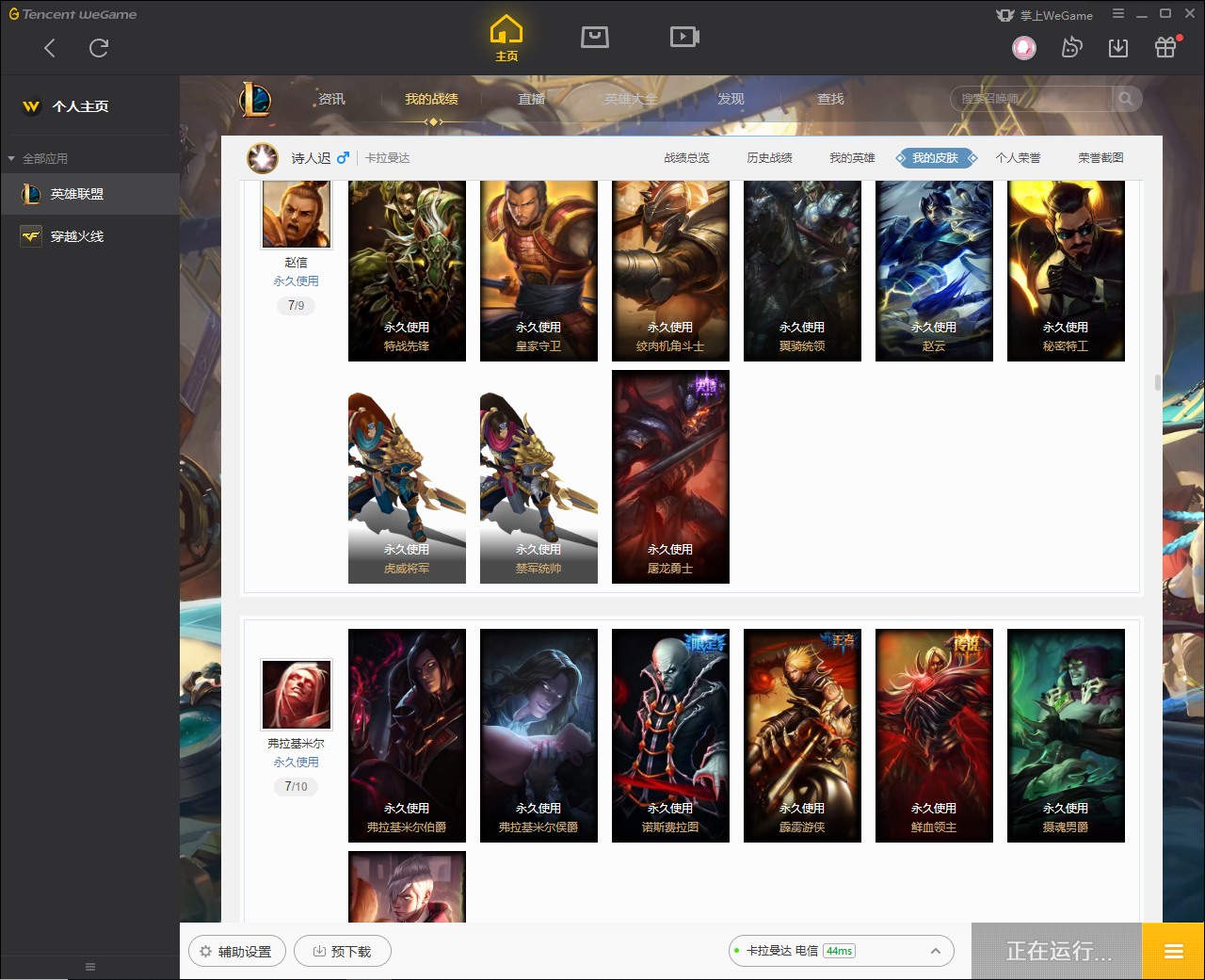1205x980 pixels.
Task: Switch to 我的英雄 sub-tab
Action: coord(852,158)
